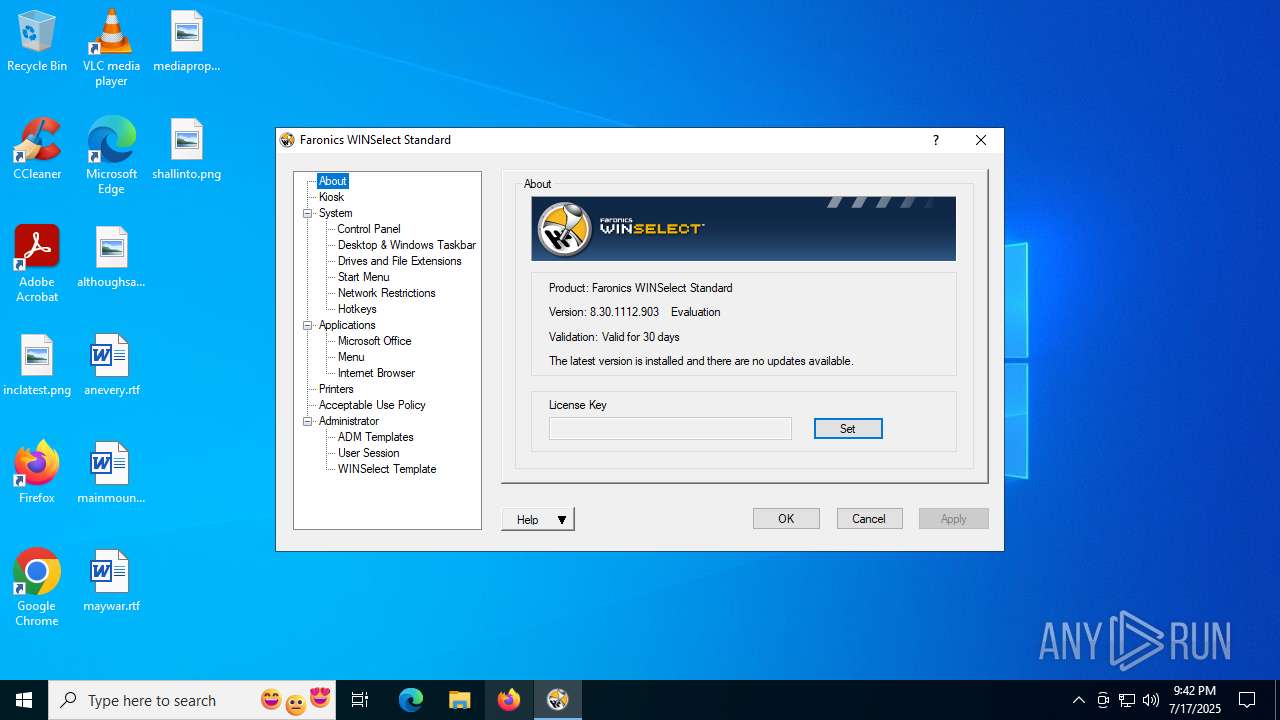Open the Recycle Bin desktop icon
This screenshot has height=720, width=1280.
tap(37, 42)
